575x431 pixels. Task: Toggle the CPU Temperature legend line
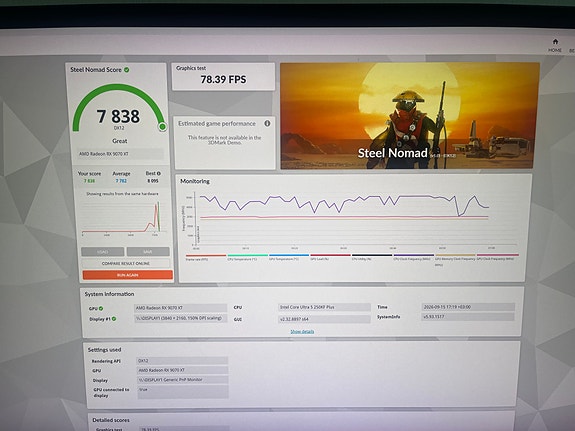point(248,257)
